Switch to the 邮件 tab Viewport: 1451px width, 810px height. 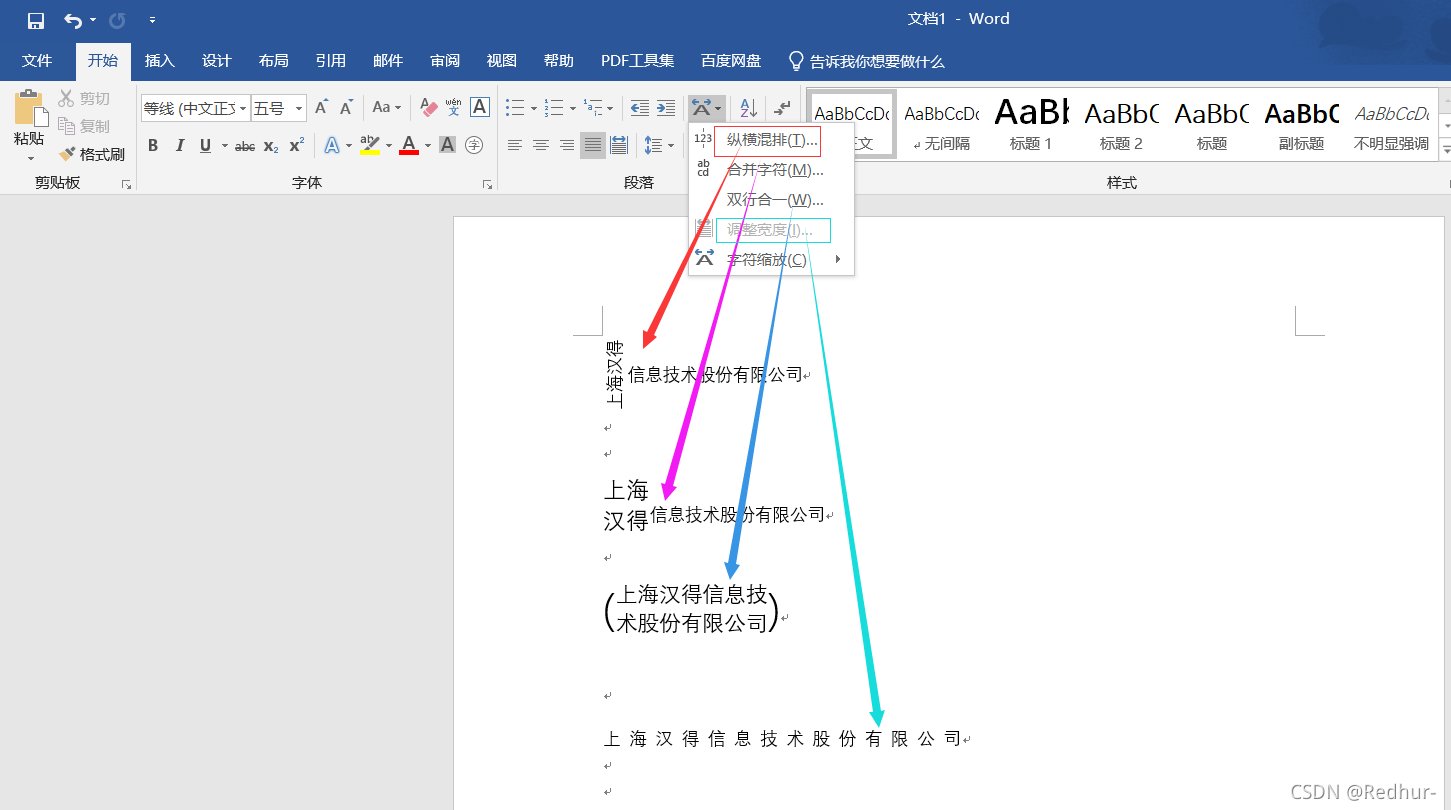[x=388, y=61]
